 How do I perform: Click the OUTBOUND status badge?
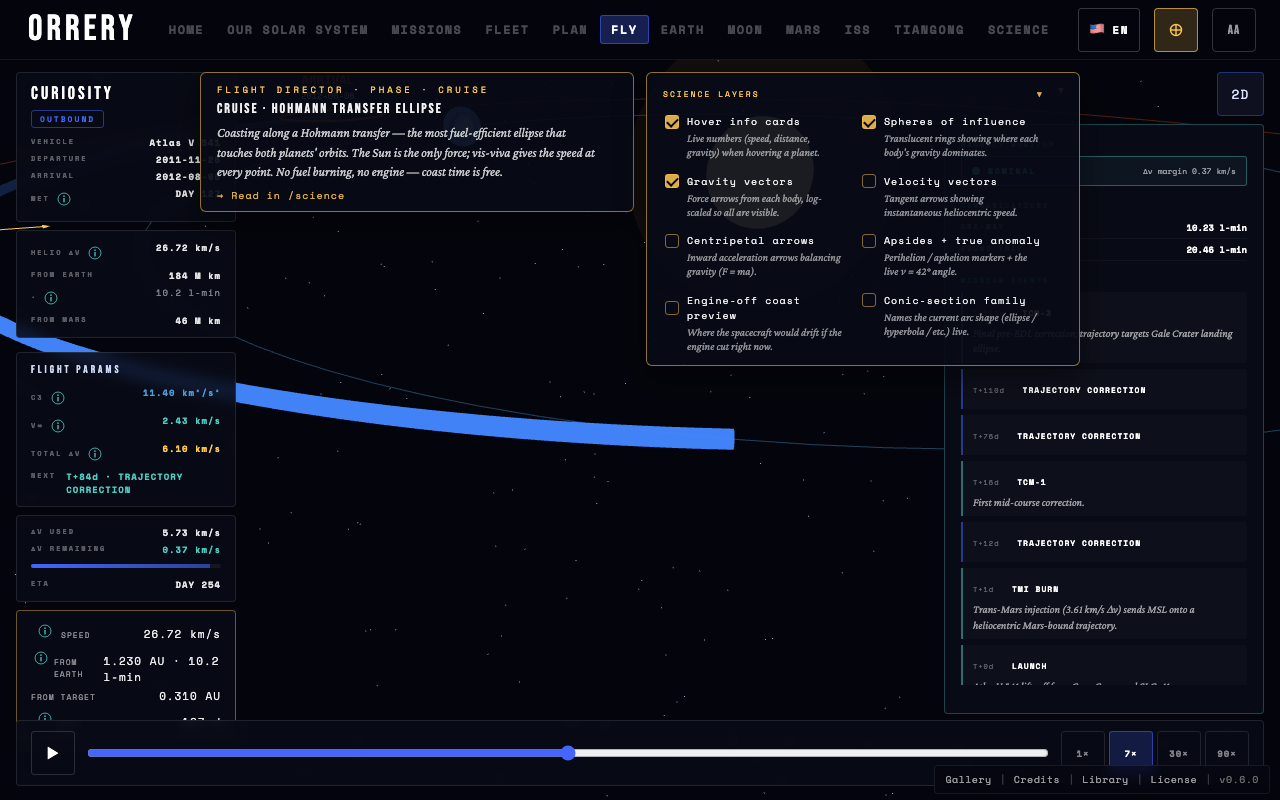pyautogui.click(x=67, y=119)
